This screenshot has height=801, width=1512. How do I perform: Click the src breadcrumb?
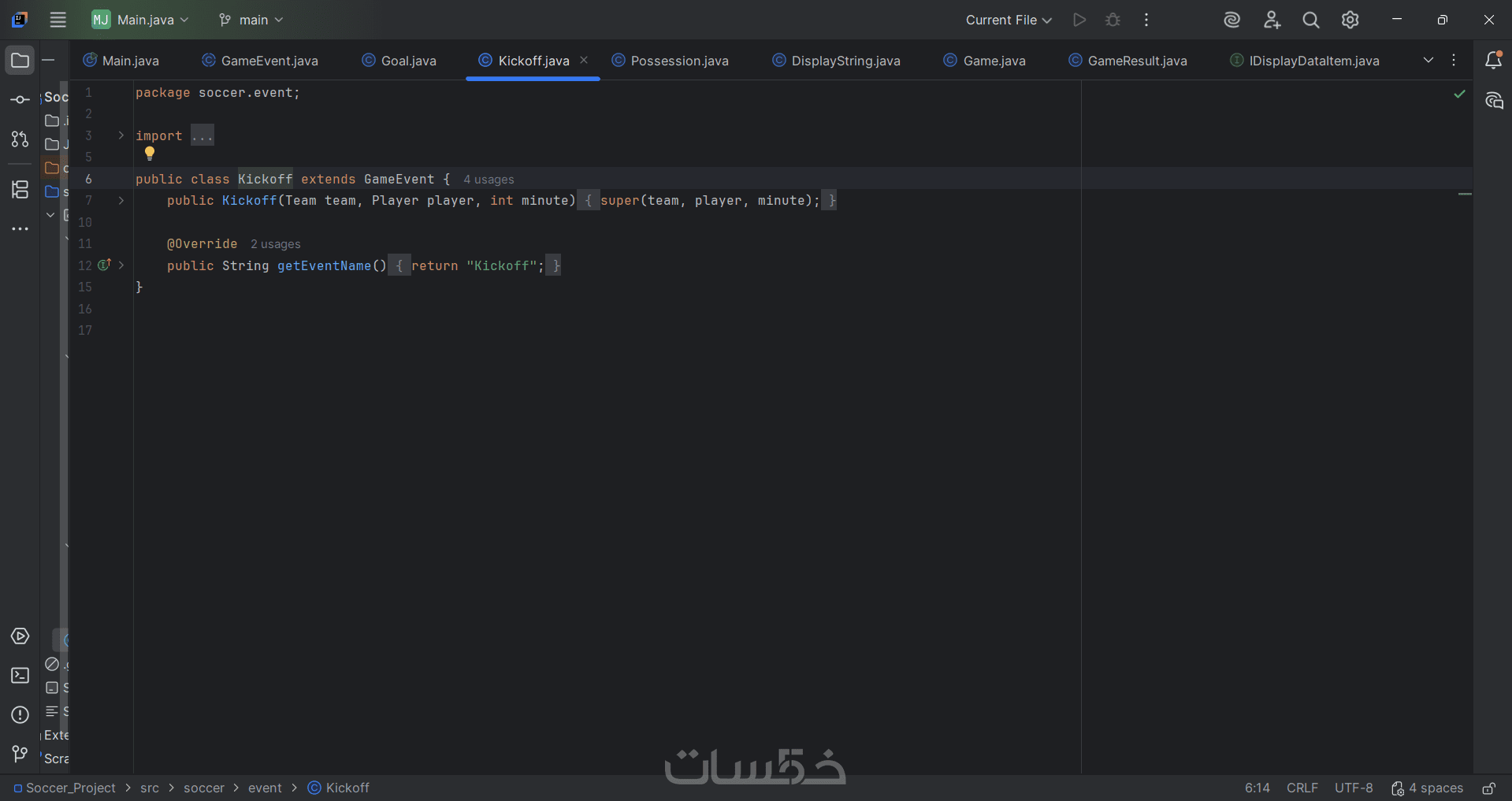point(150,788)
